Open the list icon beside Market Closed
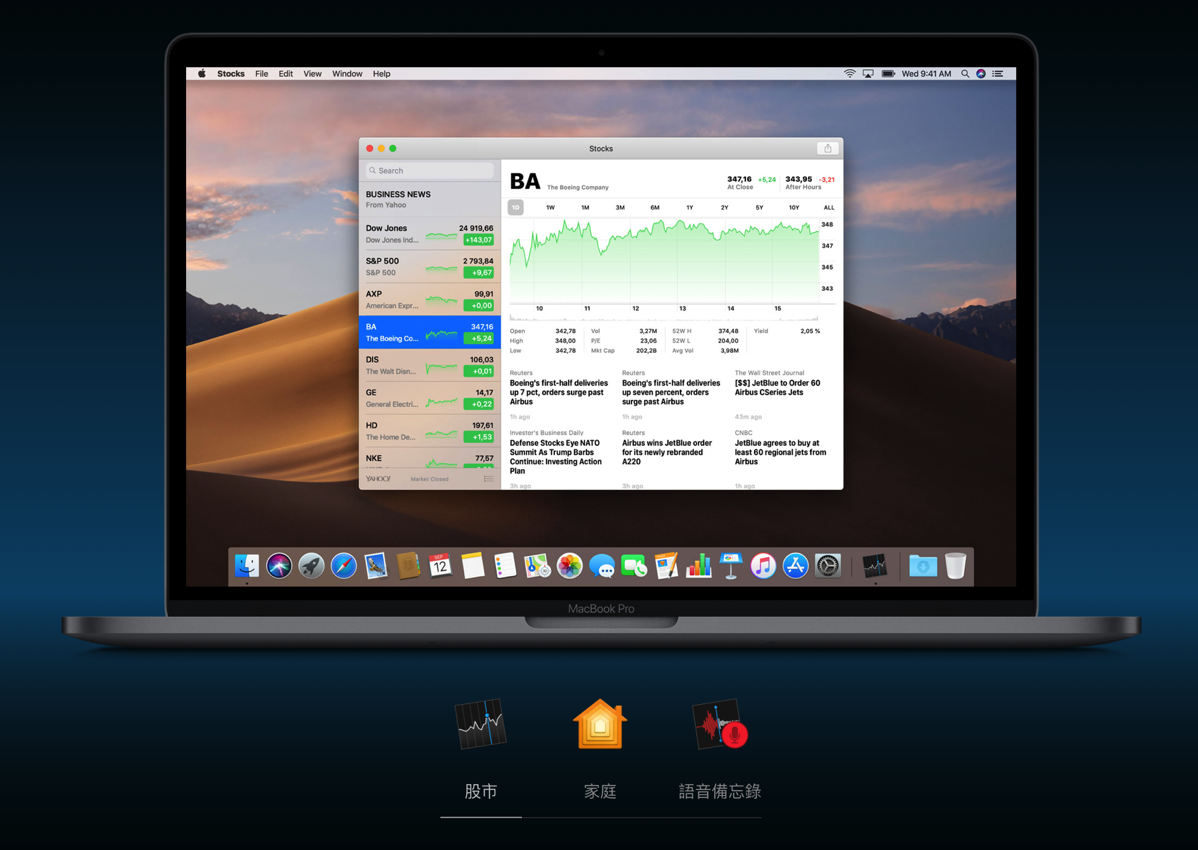The height and width of the screenshot is (850, 1198). [488, 479]
